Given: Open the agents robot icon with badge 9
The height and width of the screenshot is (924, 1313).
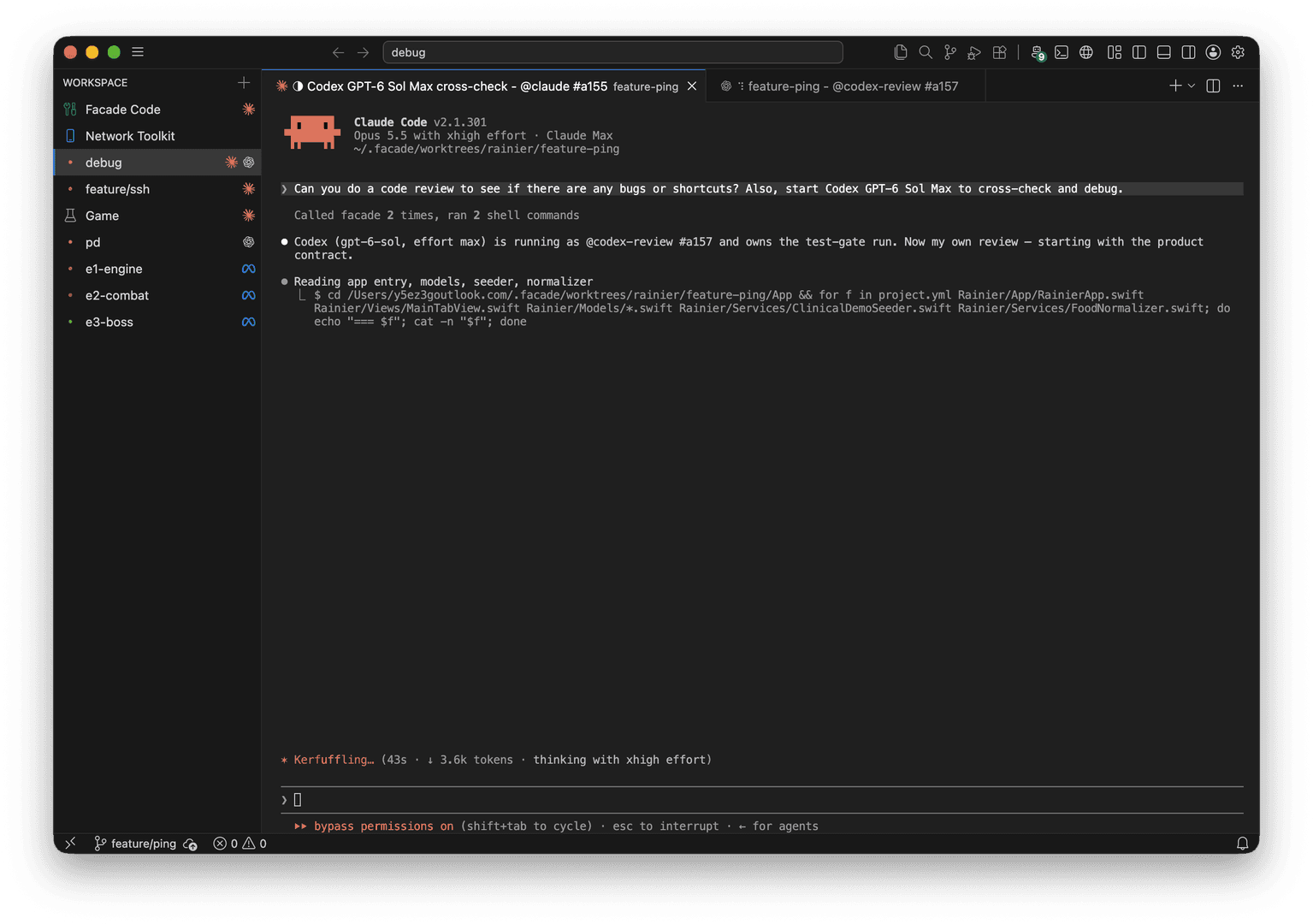Looking at the screenshot, I should 1038,53.
